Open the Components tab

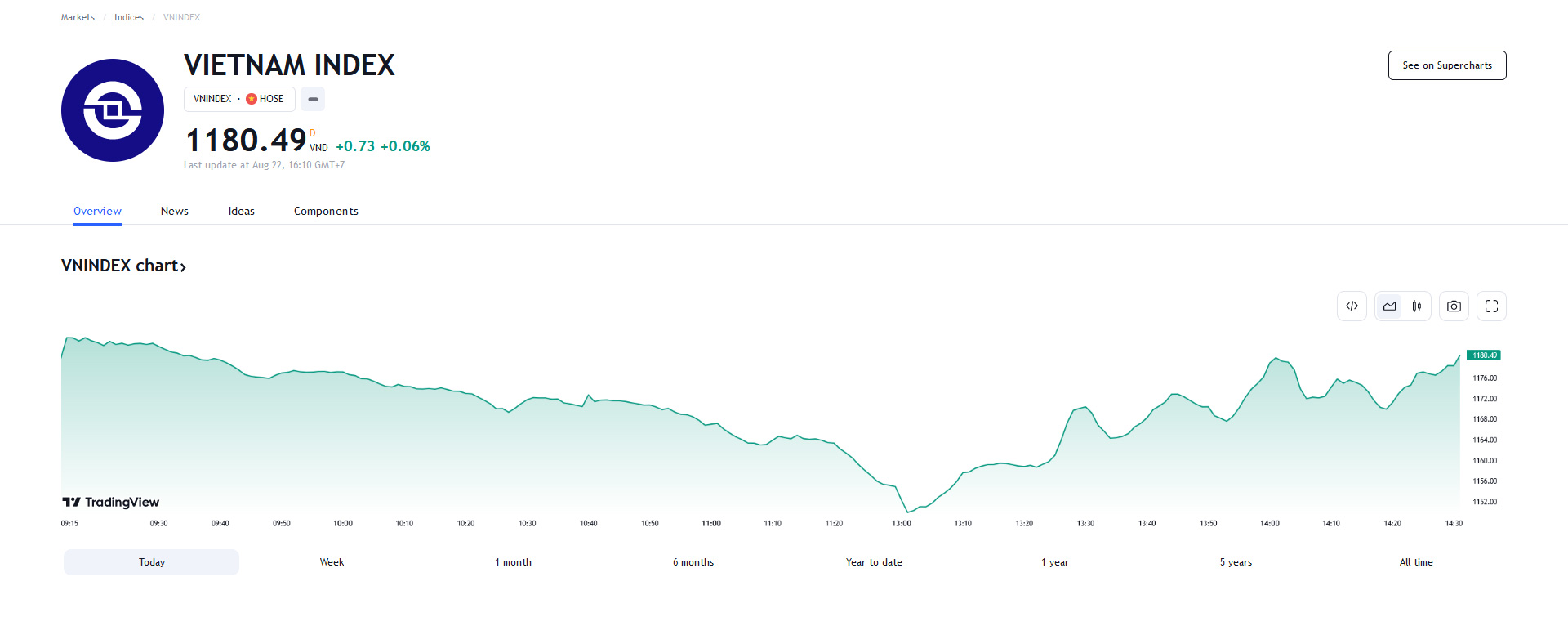point(326,211)
